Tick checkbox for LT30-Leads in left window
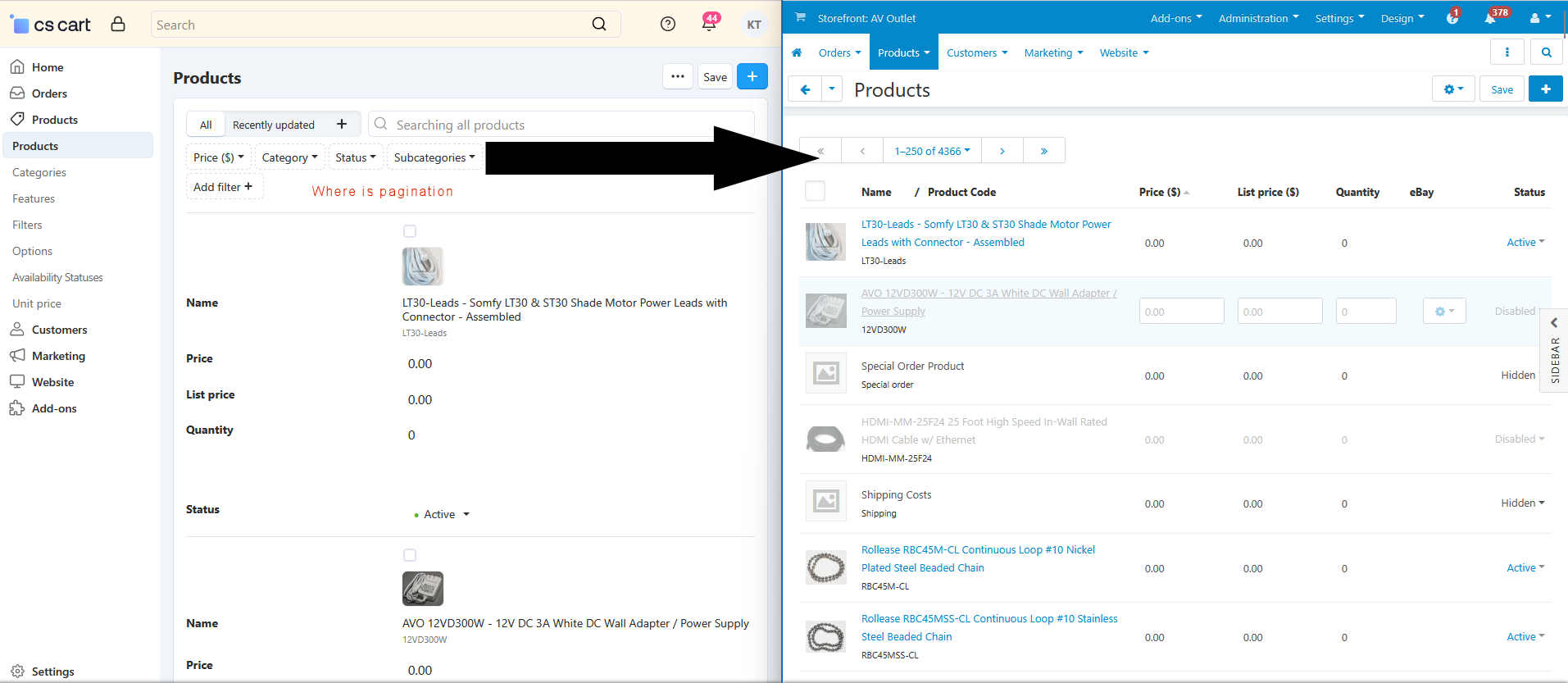 (x=410, y=231)
